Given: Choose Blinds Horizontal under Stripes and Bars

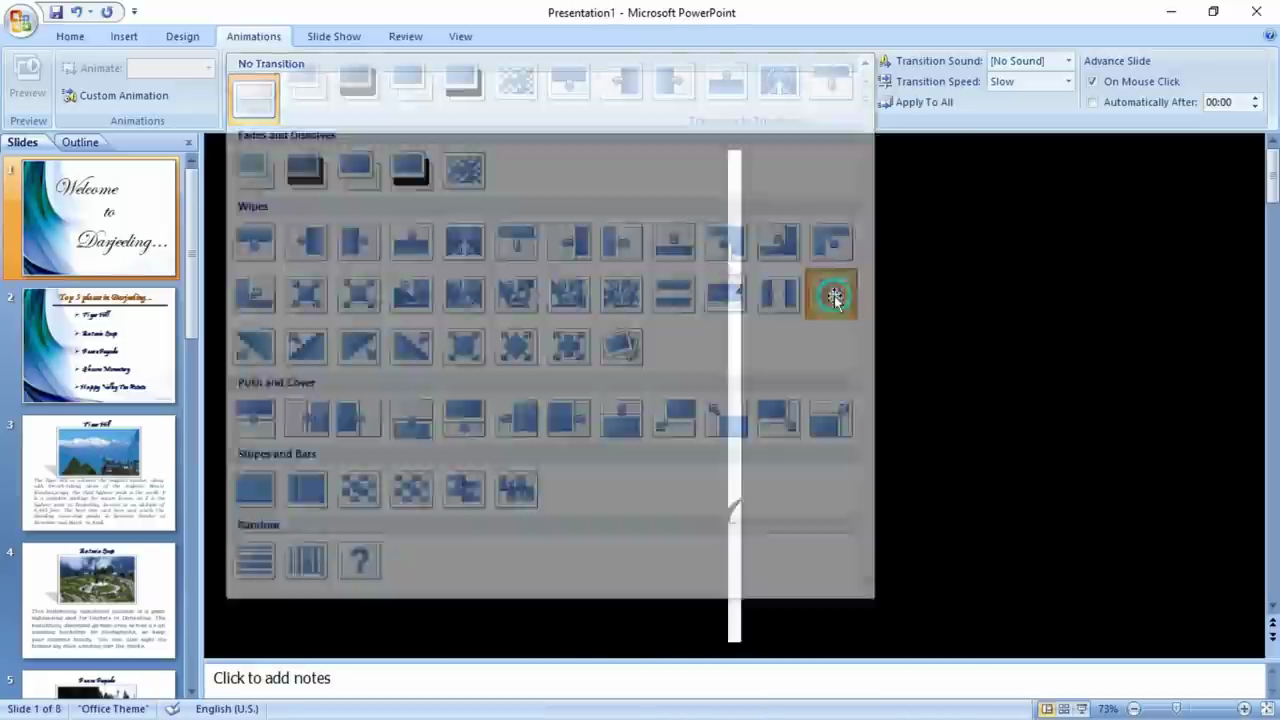Looking at the screenshot, I should [255, 490].
